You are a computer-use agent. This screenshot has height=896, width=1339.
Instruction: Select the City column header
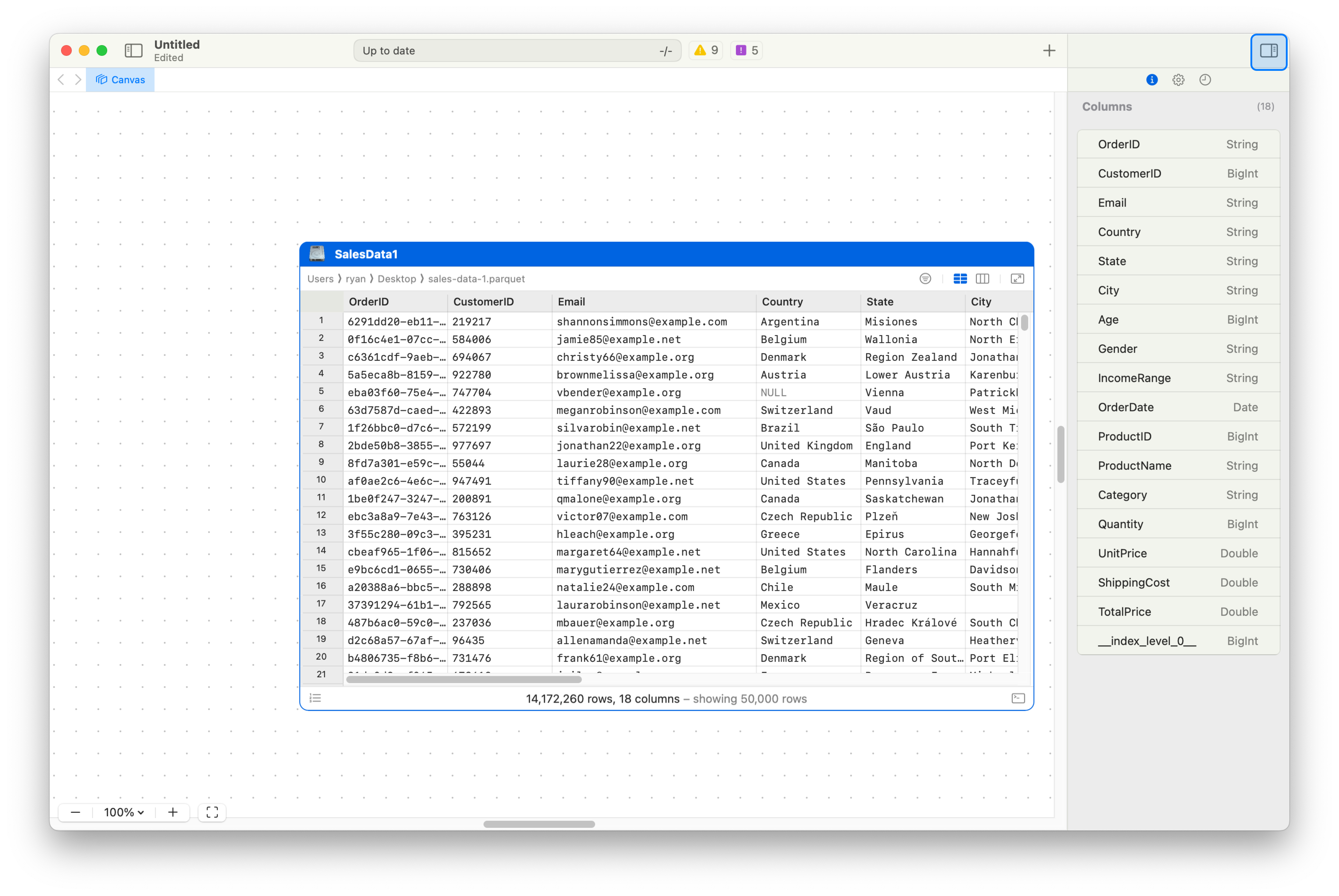[x=998, y=301]
